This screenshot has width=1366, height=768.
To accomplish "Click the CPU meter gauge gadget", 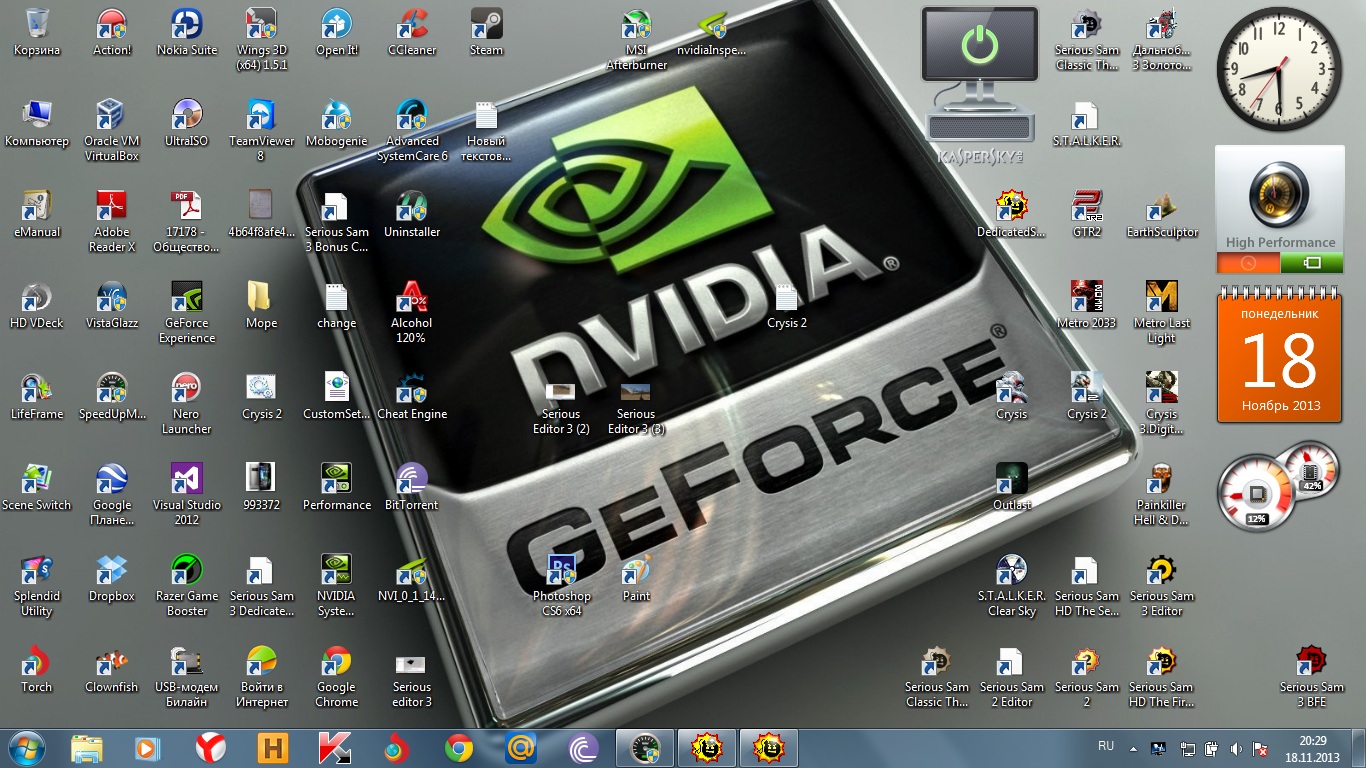I will [1257, 493].
